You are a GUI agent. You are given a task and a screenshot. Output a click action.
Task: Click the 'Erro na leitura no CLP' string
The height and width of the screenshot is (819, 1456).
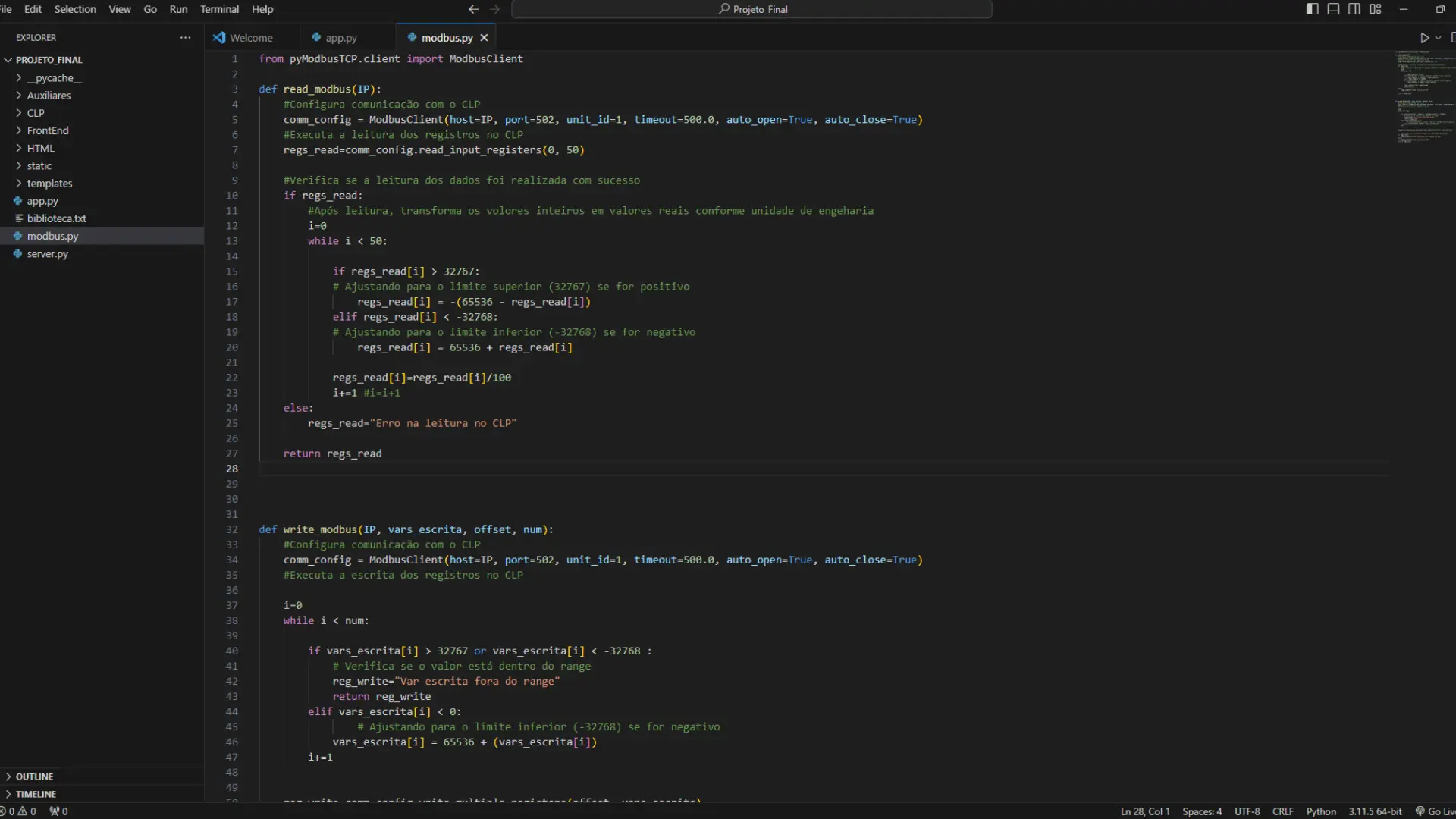(x=444, y=423)
